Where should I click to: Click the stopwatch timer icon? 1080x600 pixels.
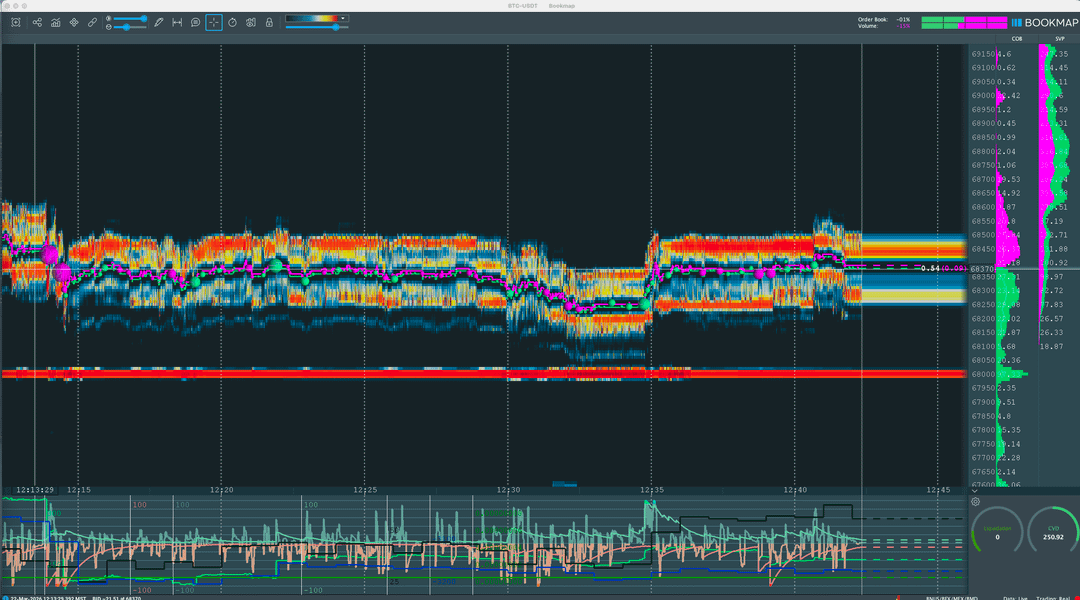click(232, 22)
